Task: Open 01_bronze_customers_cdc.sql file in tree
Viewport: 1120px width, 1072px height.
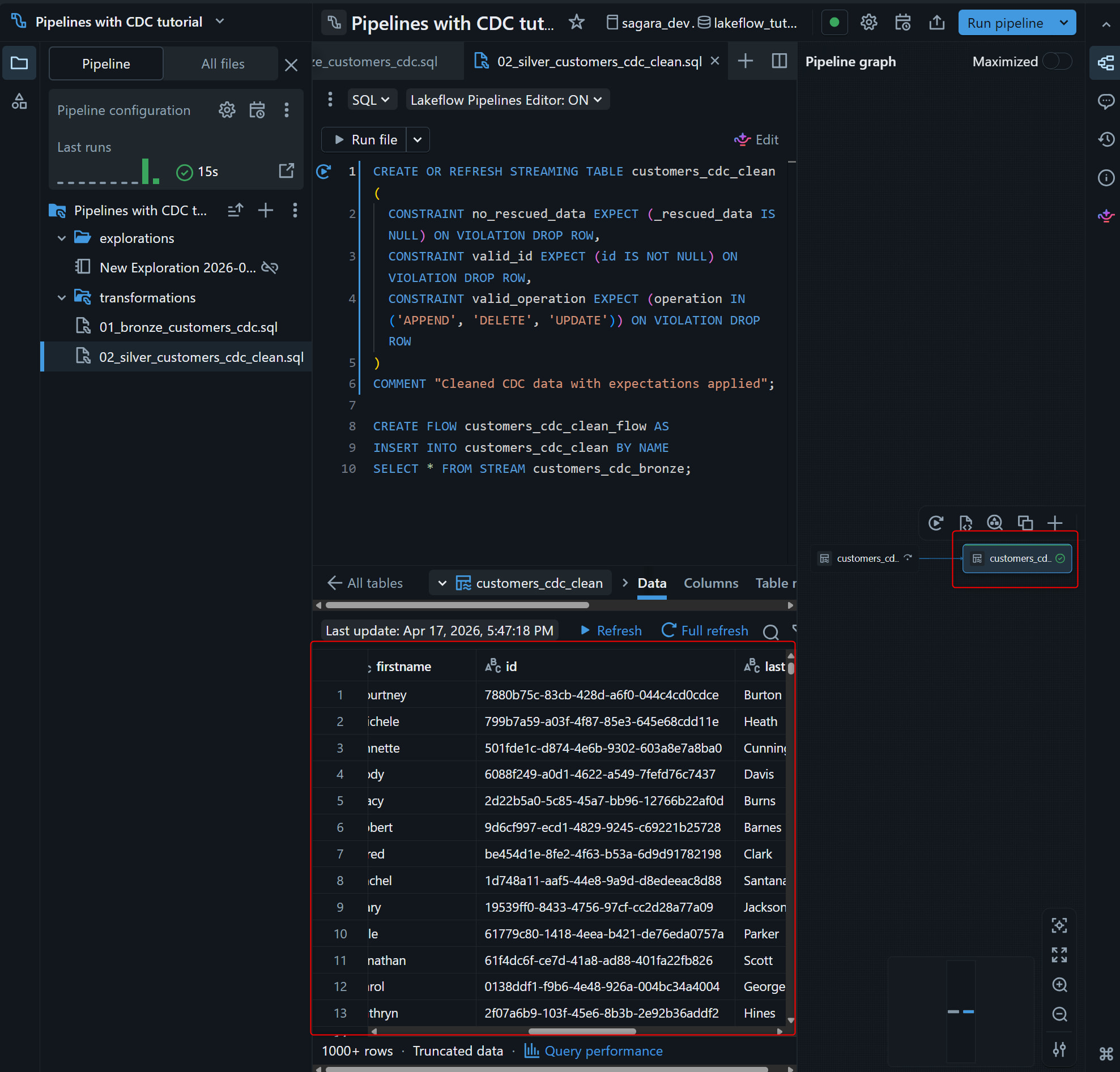Action: click(x=188, y=327)
